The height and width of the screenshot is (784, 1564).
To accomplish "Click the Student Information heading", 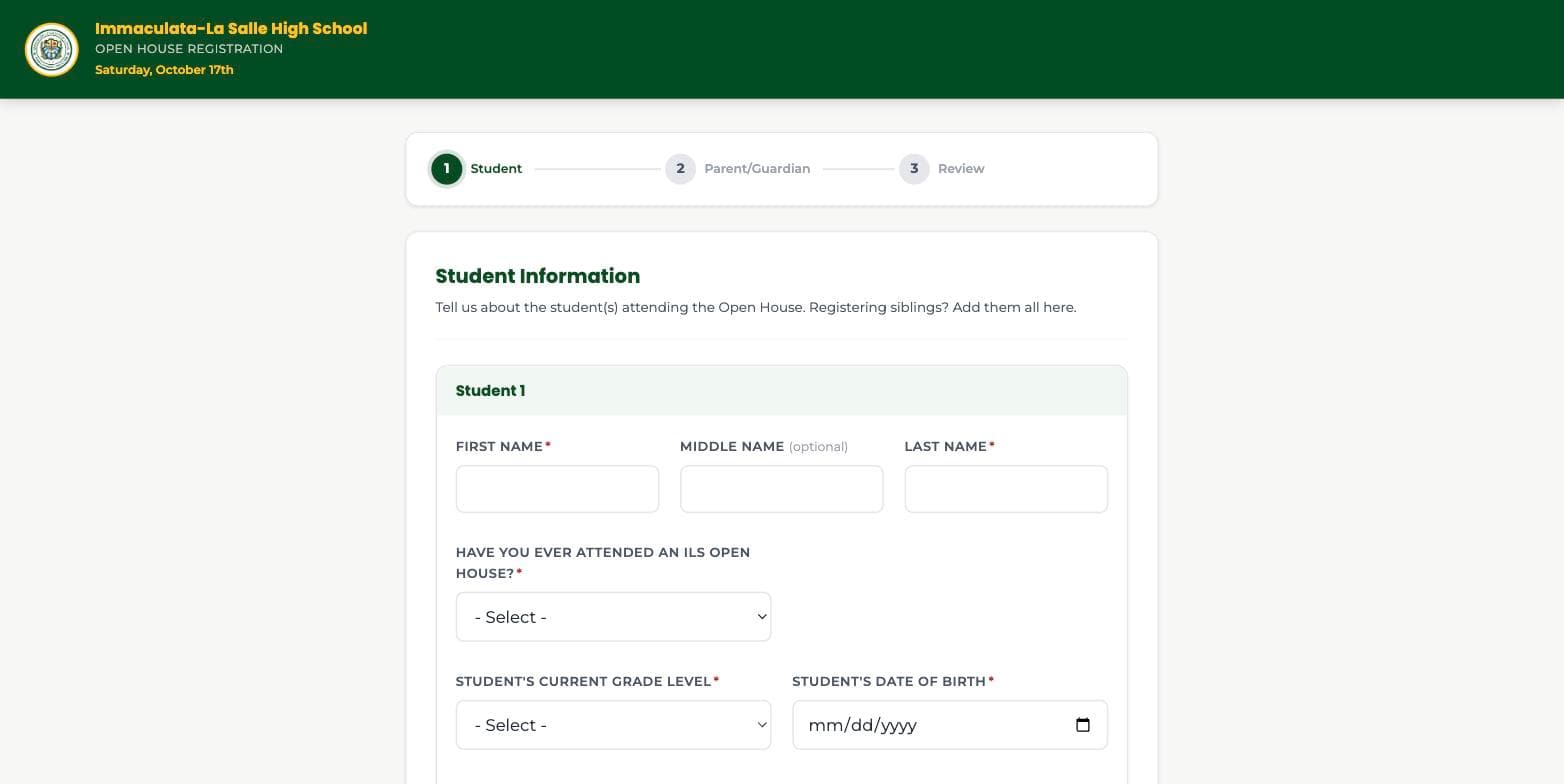I will [538, 276].
